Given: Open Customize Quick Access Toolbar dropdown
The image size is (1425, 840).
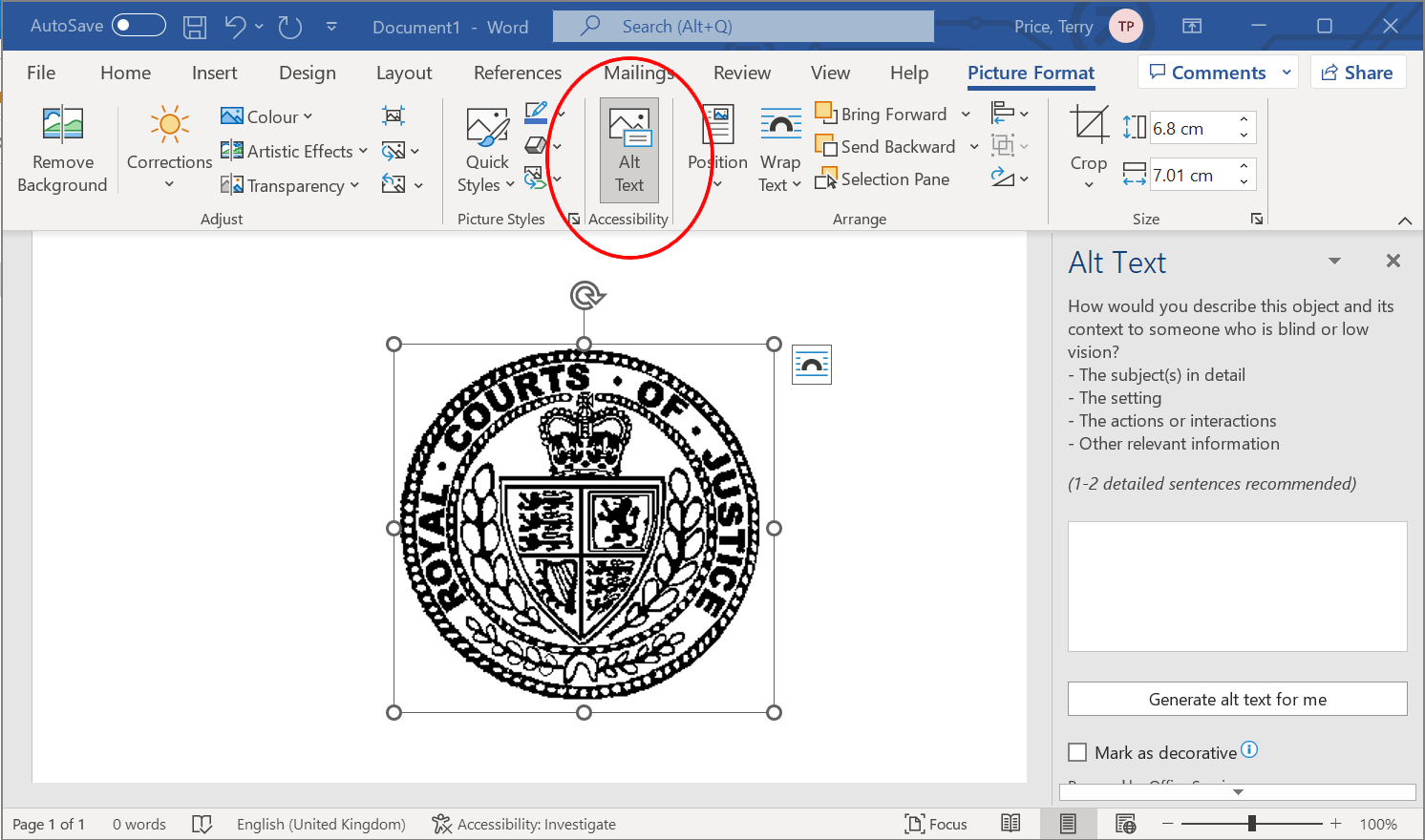Looking at the screenshot, I should point(331,27).
